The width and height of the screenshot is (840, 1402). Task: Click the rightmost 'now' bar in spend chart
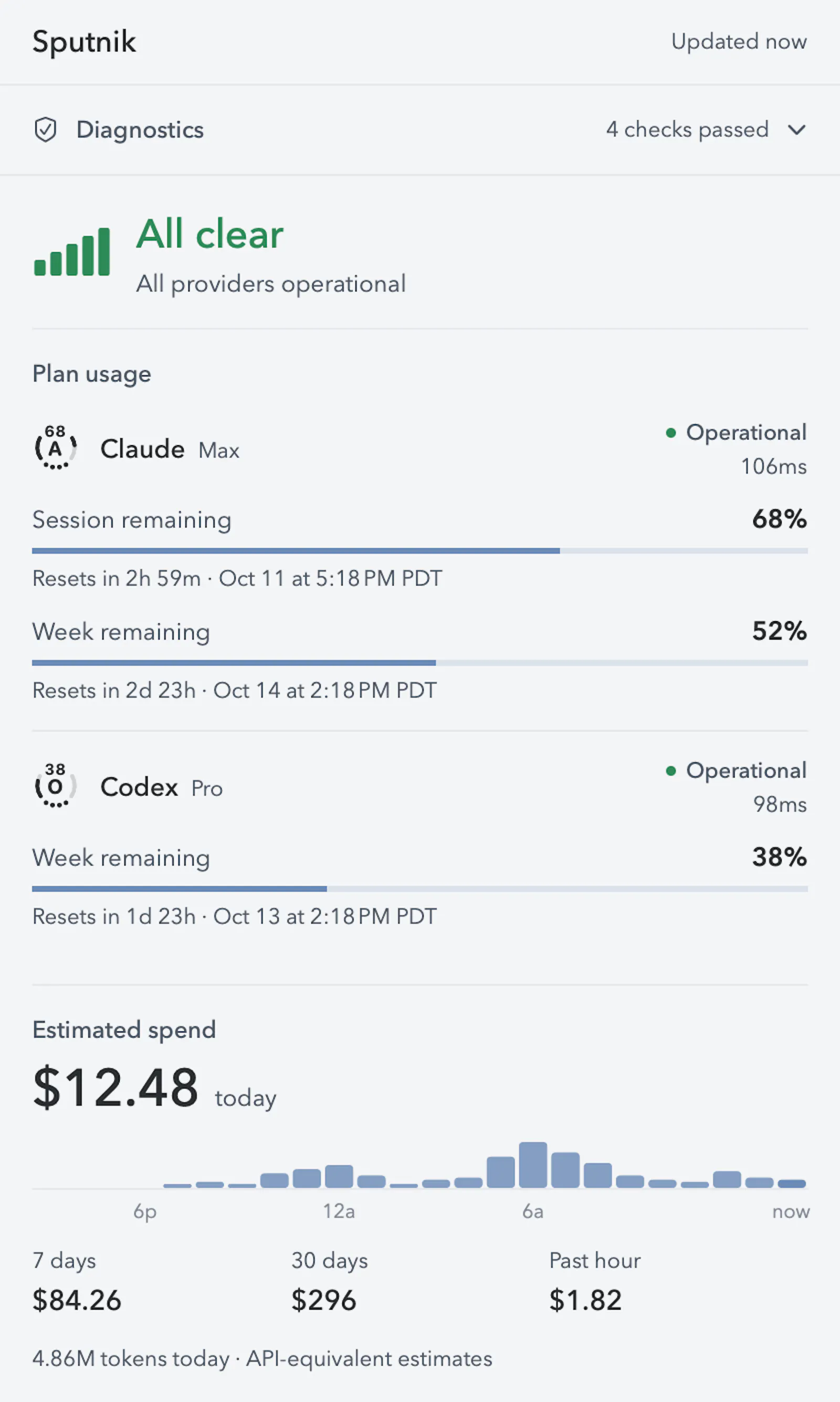point(791,1184)
